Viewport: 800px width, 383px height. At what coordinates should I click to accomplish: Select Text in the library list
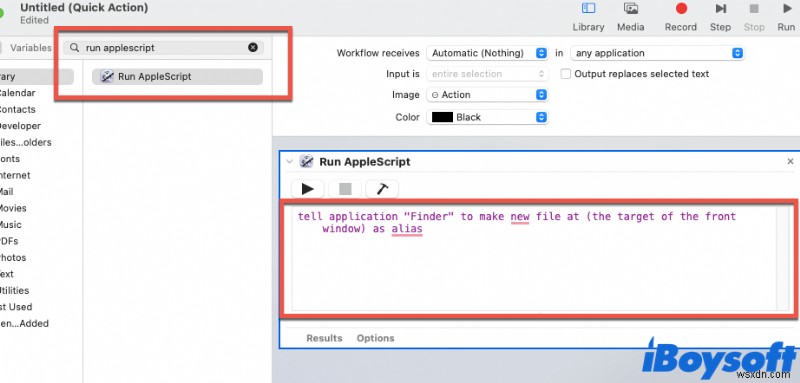pos(7,274)
